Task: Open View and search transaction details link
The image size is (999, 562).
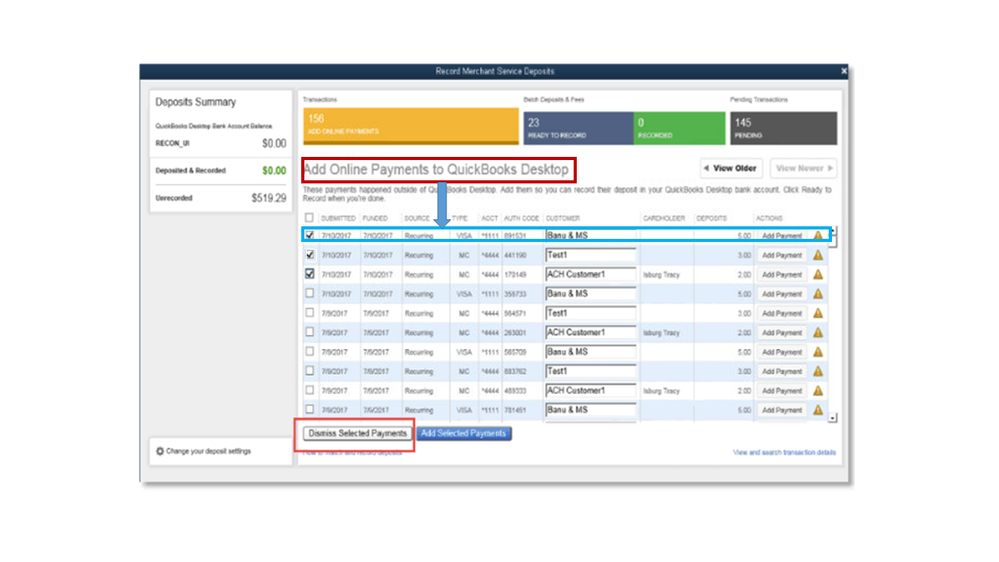Action: [784, 452]
